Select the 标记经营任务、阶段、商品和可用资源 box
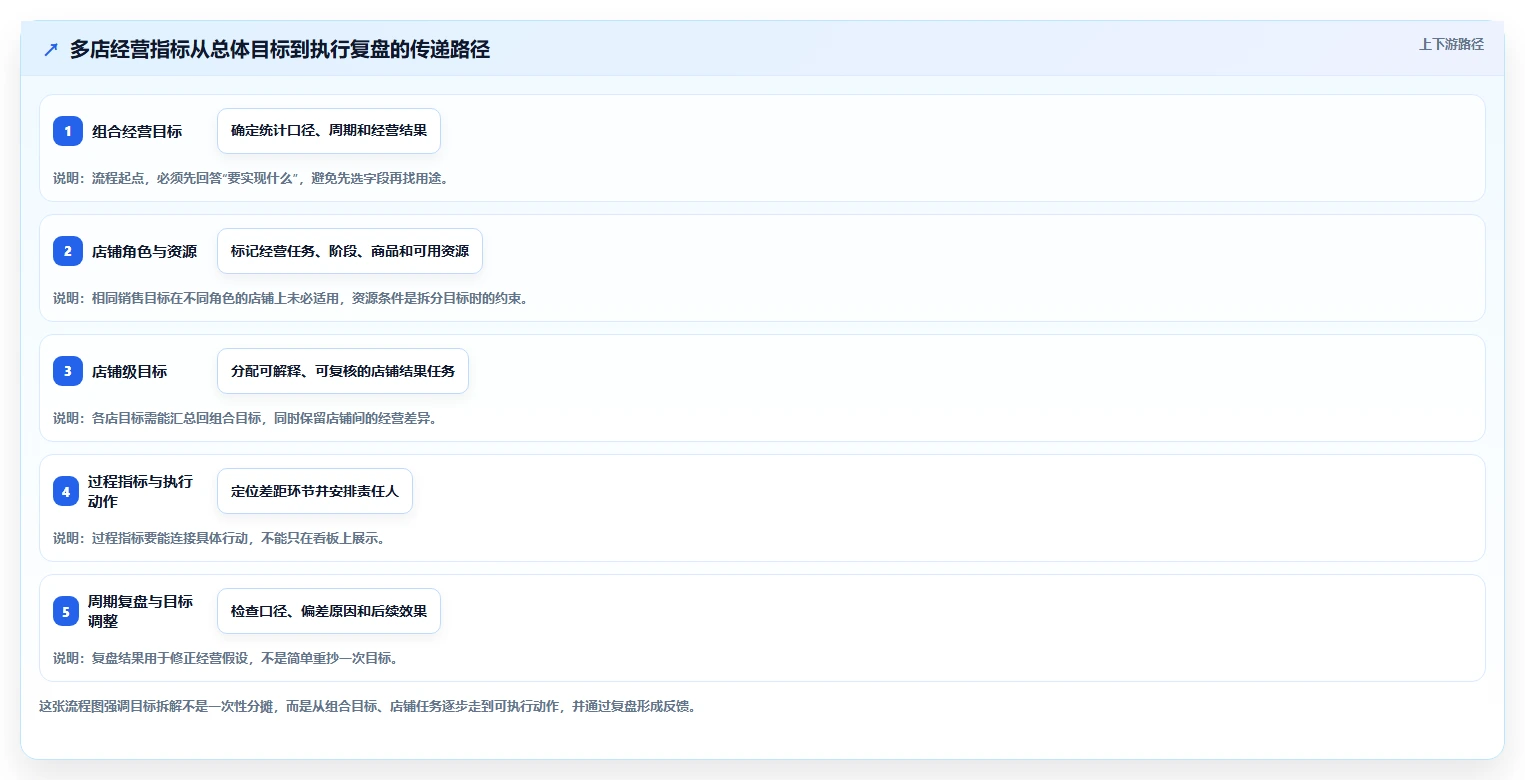Image resolution: width=1525 pixels, height=780 pixels. pyautogui.click(x=350, y=251)
